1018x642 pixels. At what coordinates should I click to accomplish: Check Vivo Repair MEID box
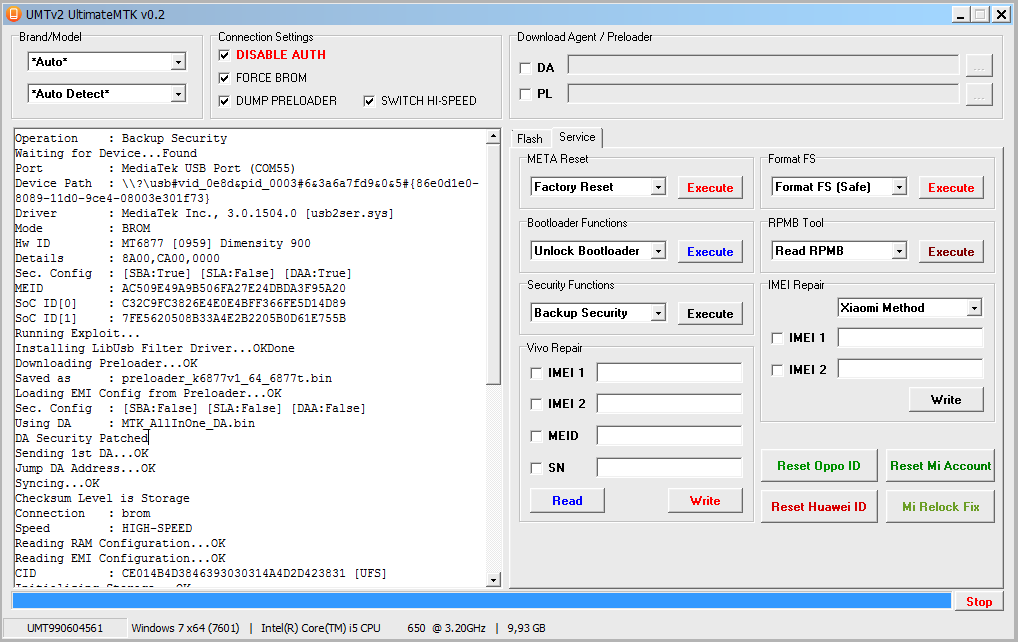[536, 436]
